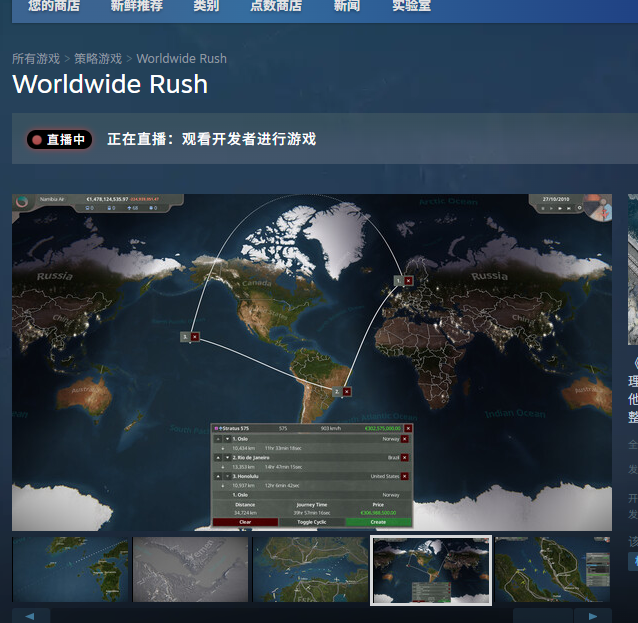Click the globe minimap in game corner
This screenshot has width=638, height=623.
[599, 207]
